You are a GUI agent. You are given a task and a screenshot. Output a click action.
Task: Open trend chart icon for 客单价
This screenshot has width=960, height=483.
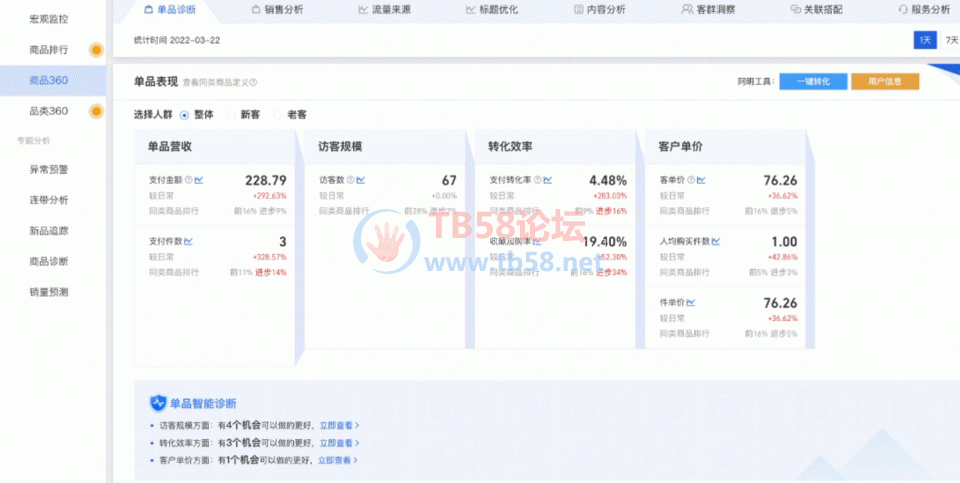[x=701, y=180]
